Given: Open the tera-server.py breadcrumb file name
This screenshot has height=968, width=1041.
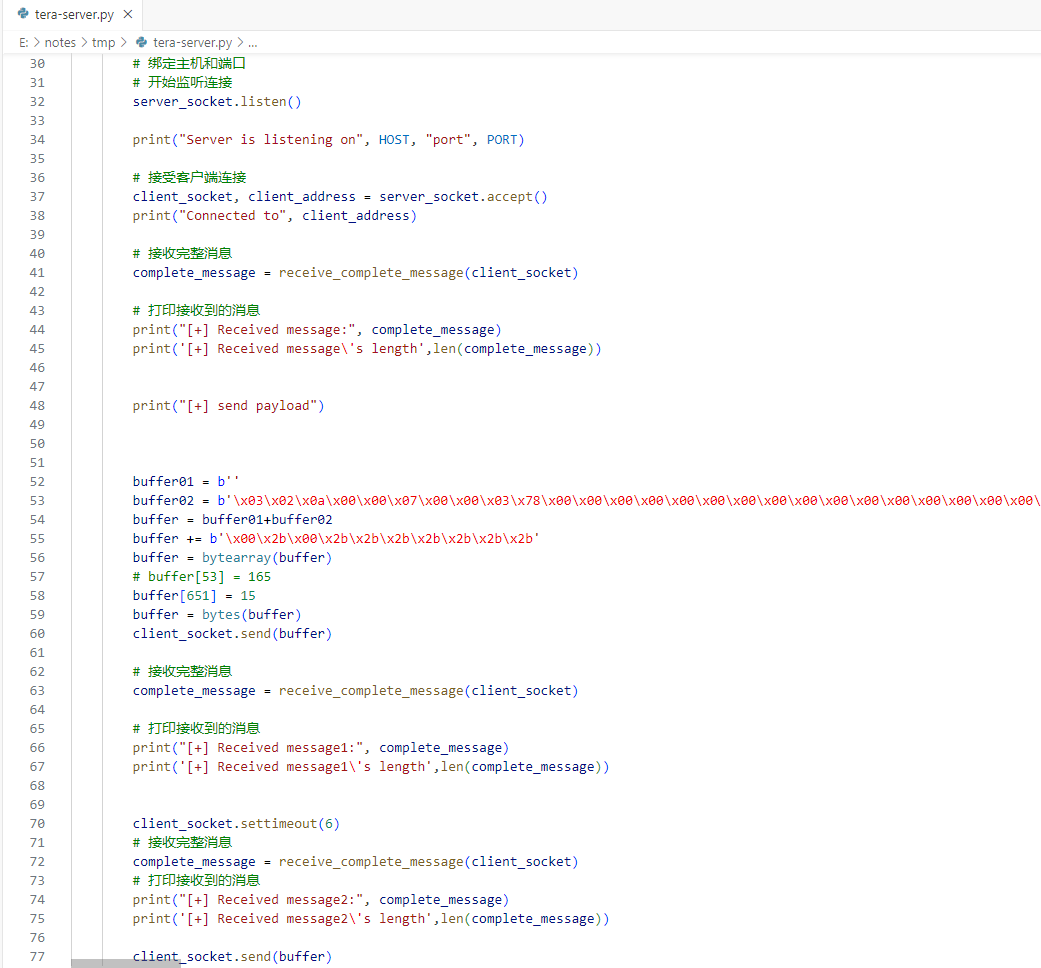Looking at the screenshot, I should (x=192, y=43).
